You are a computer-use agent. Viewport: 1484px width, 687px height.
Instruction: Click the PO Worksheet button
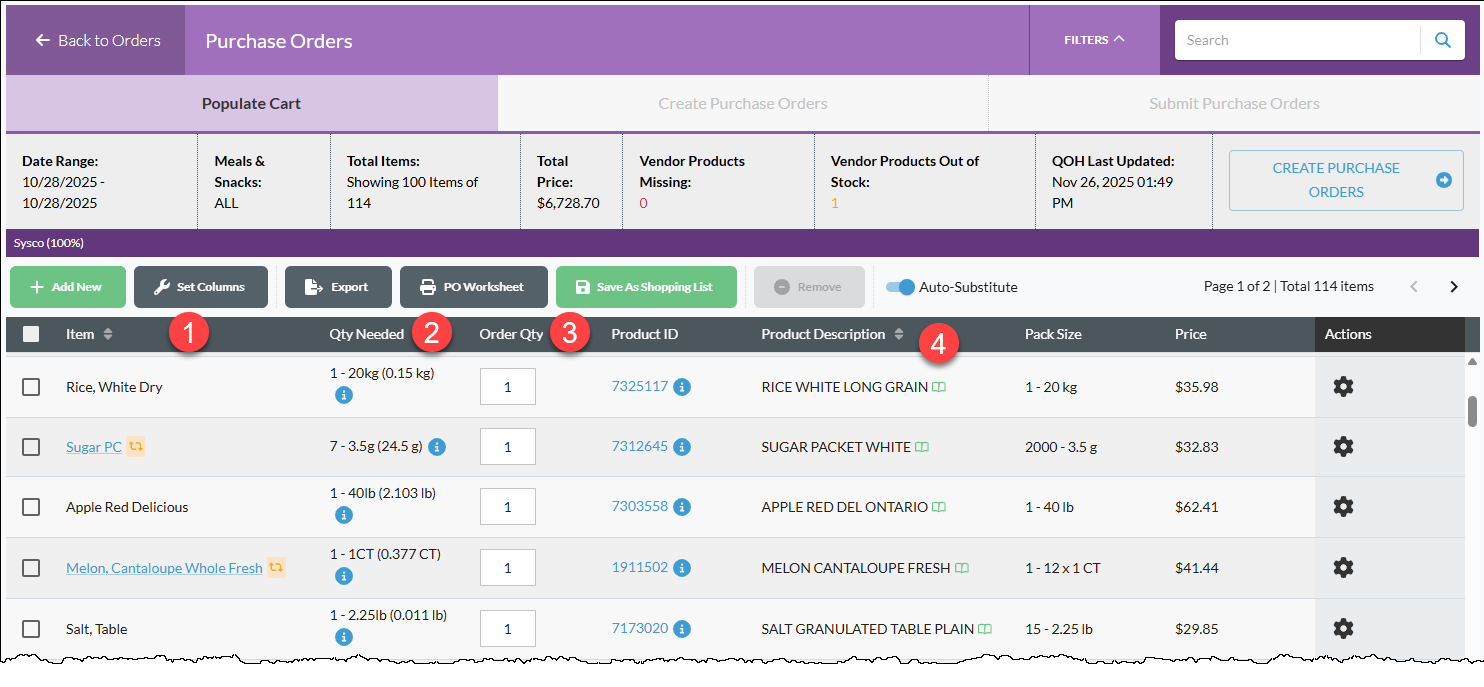point(474,287)
